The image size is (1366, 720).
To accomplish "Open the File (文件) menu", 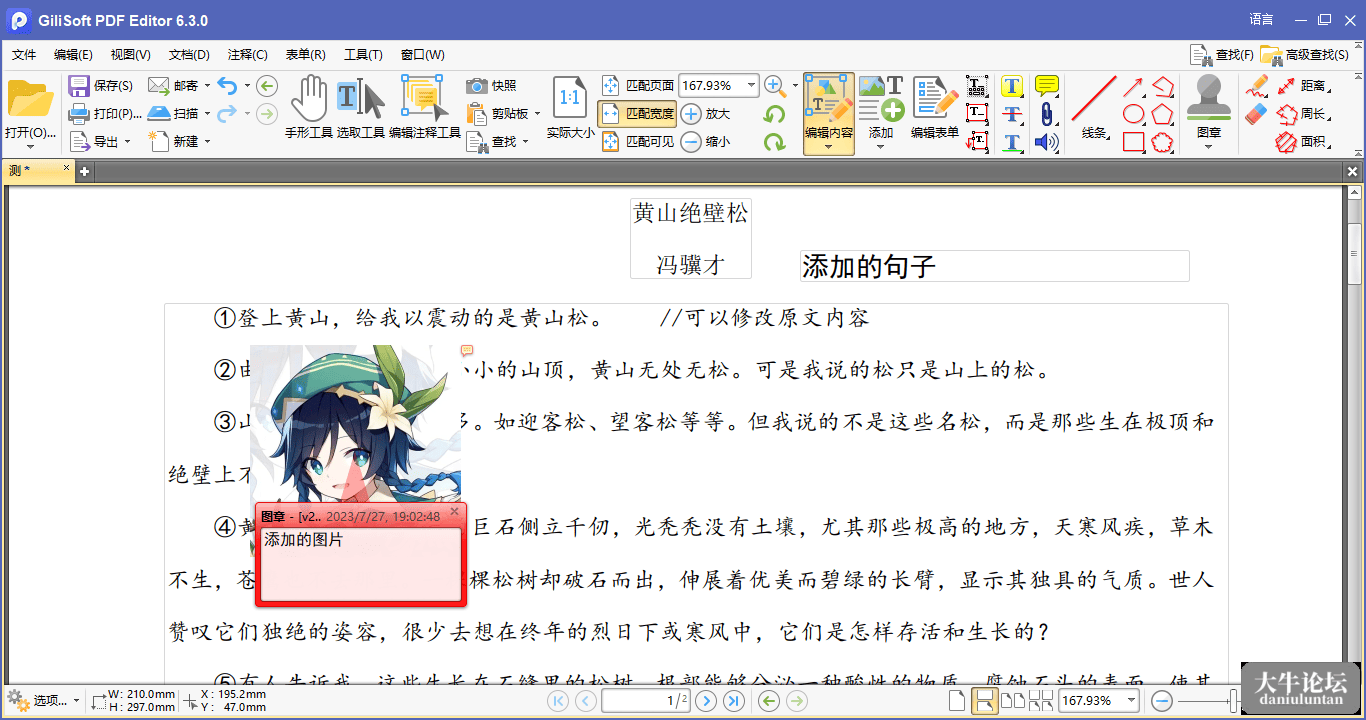I will tap(24, 55).
